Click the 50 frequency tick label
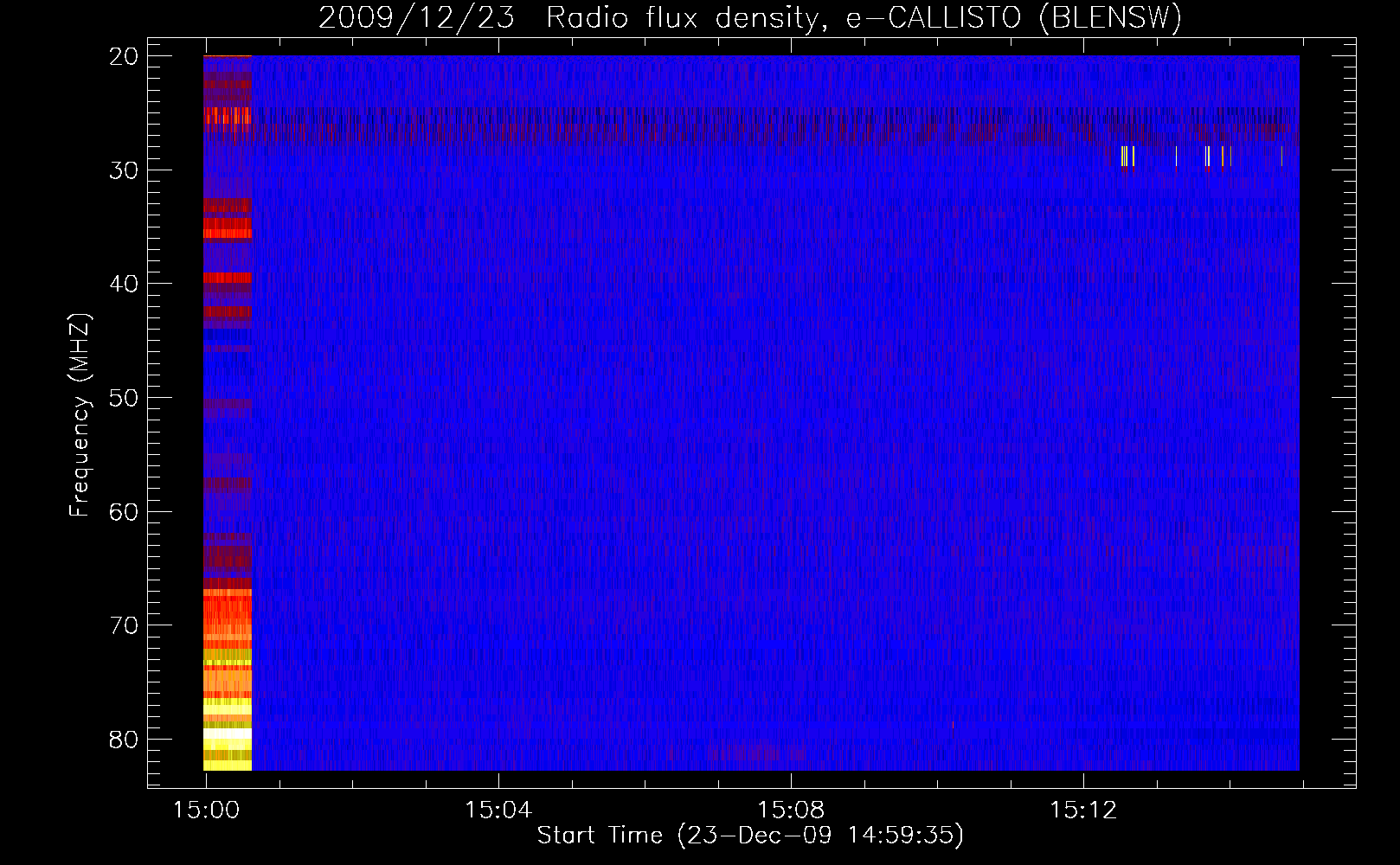This screenshot has height=865, width=1400. pyautogui.click(x=124, y=398)
